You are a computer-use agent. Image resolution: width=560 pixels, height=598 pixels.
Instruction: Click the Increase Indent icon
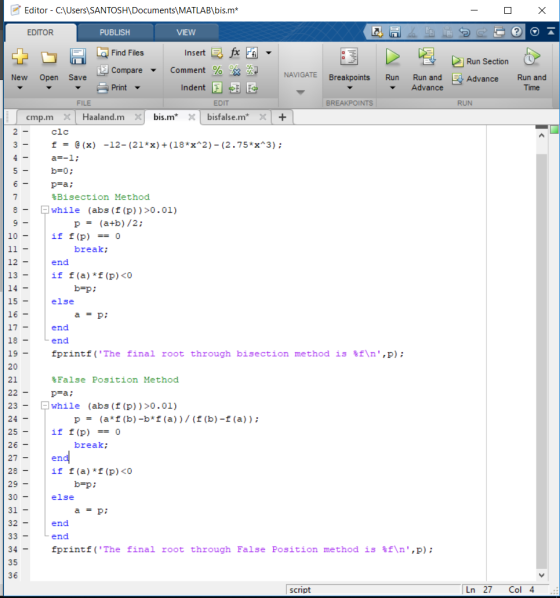(234, 88)
